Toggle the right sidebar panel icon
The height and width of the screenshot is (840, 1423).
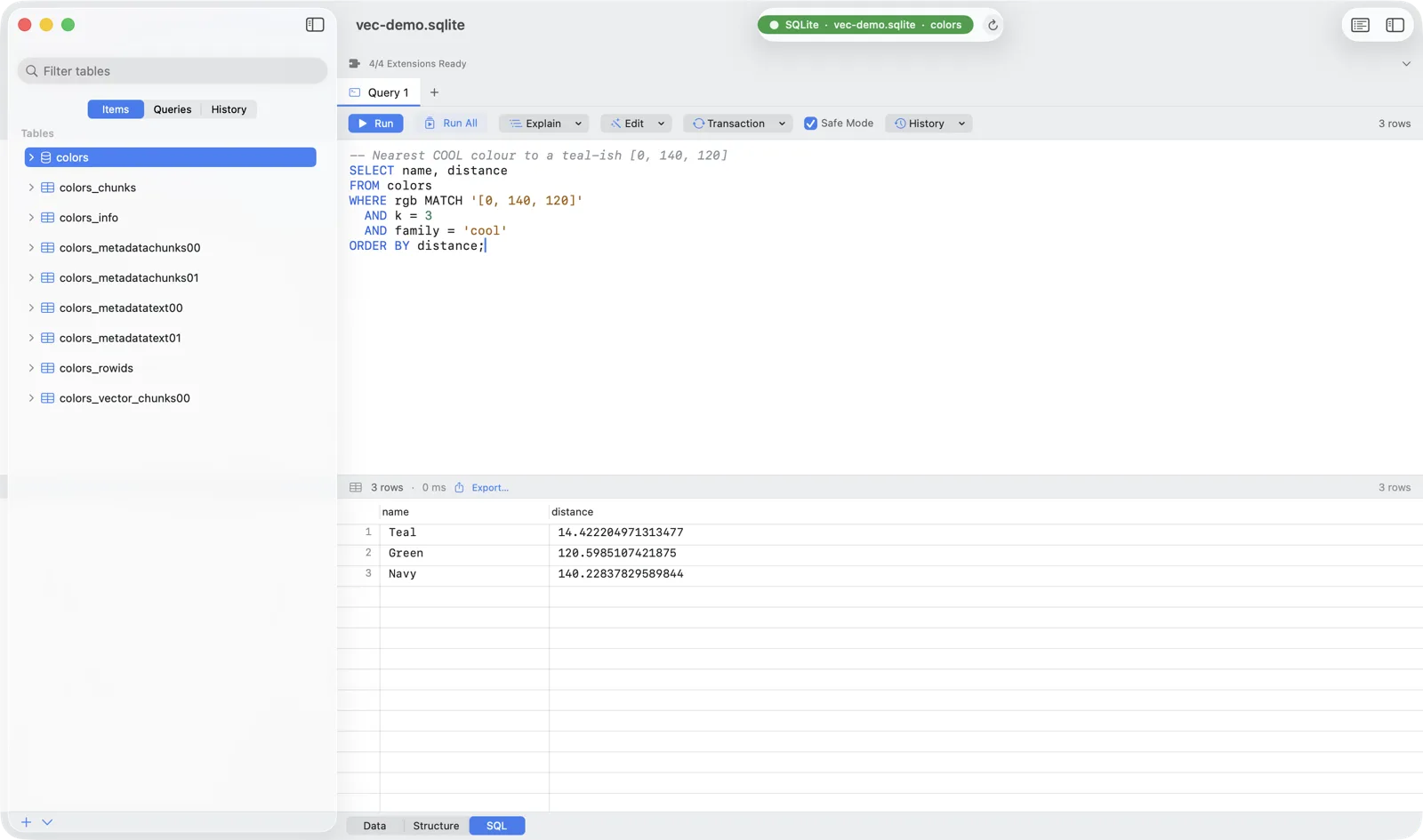pyautogui.click(x=1395, y=25)
